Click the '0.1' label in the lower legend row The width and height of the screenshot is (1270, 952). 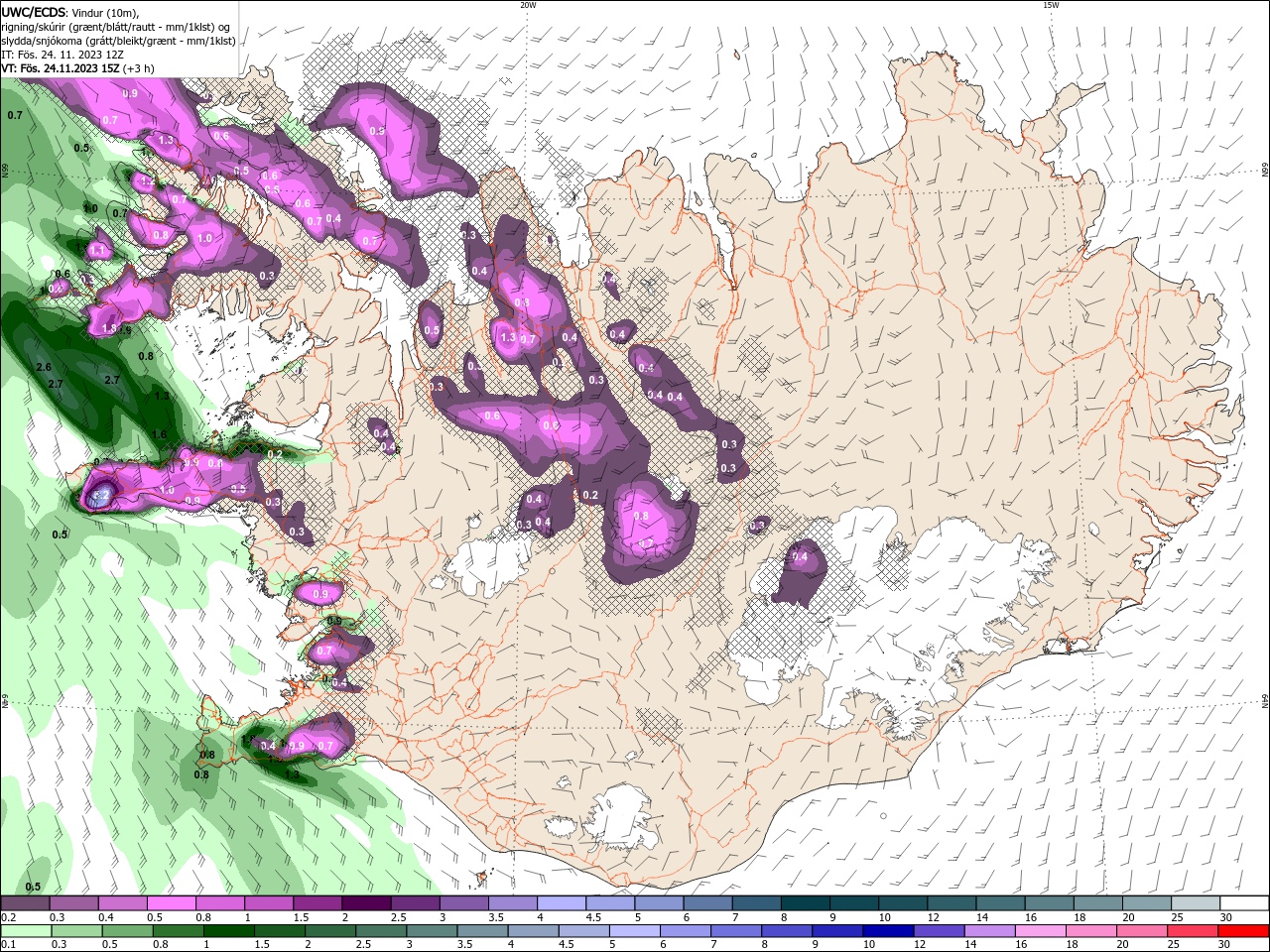pos(8,945)
